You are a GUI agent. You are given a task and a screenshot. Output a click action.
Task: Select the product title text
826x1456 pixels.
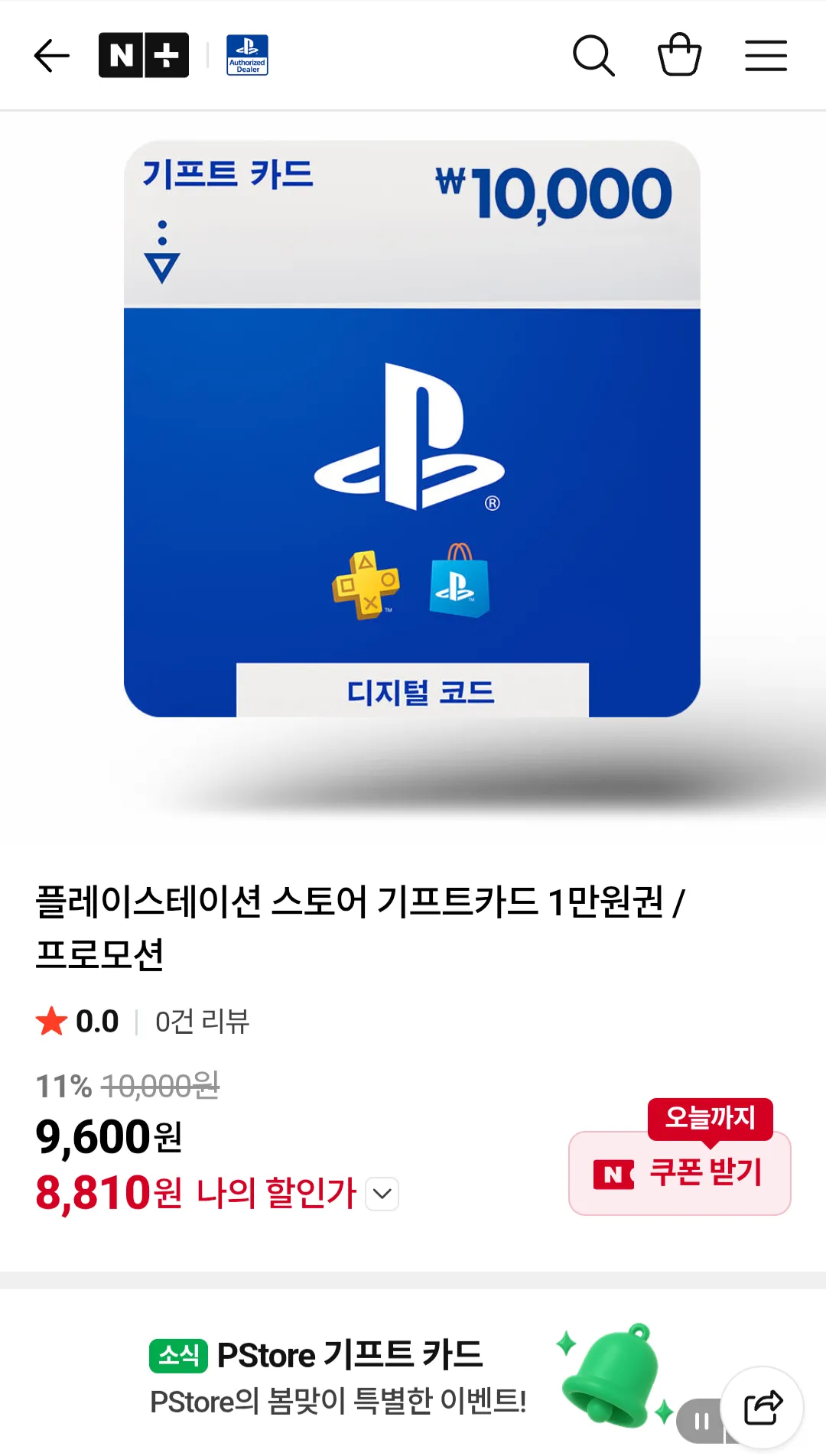coord(360,928)
